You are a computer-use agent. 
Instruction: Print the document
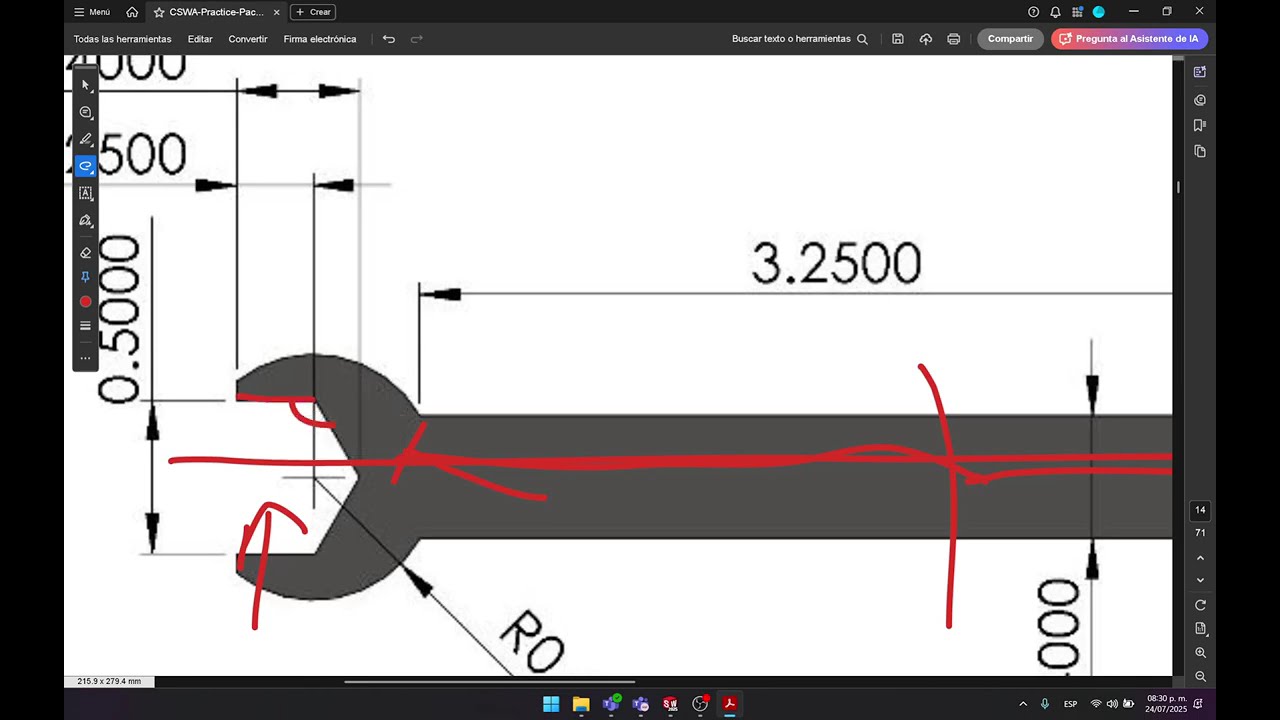954,39
